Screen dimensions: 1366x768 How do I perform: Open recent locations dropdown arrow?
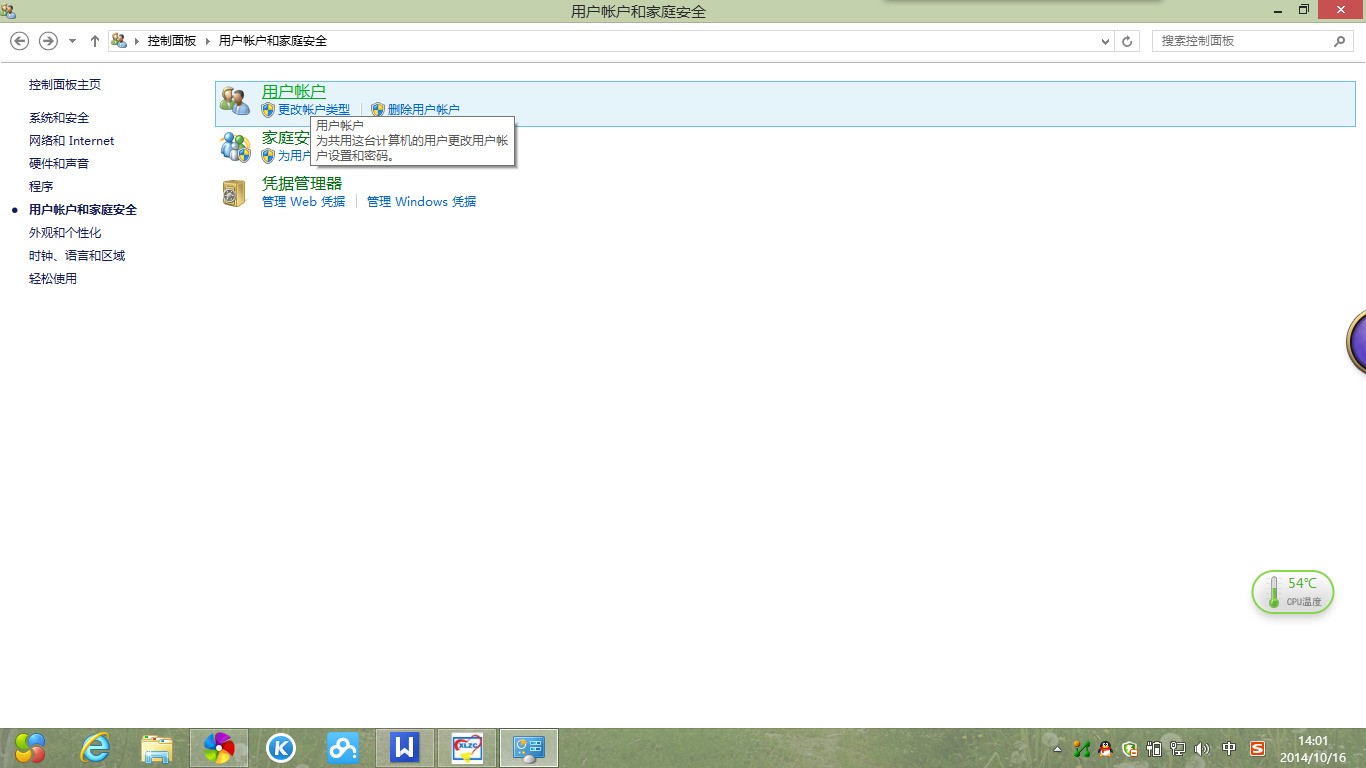click(73, 41)
